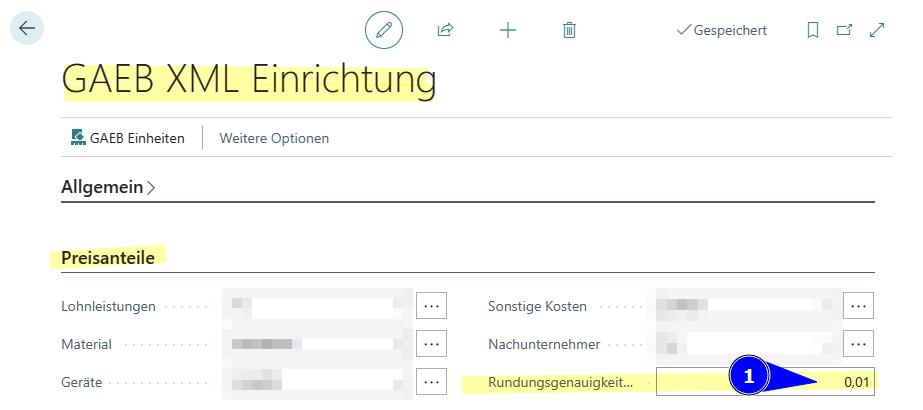
Task: Open lookup for Nachunternehmer field
Action: coord(858,344)
